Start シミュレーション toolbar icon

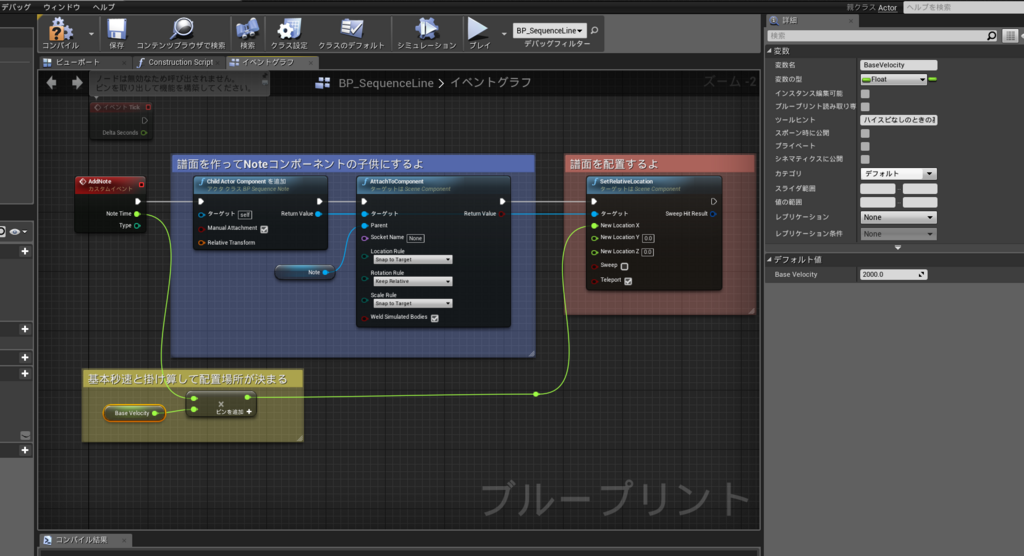point(426,29)
